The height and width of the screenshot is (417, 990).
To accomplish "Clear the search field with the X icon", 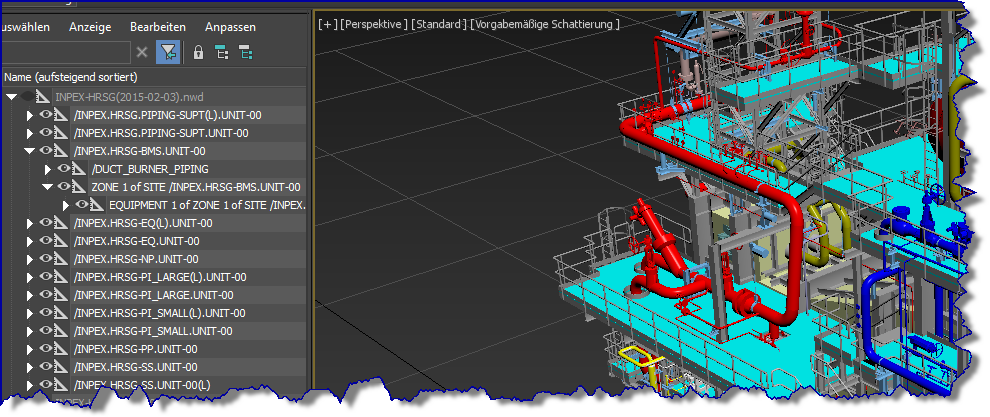I will pos(142,52).
